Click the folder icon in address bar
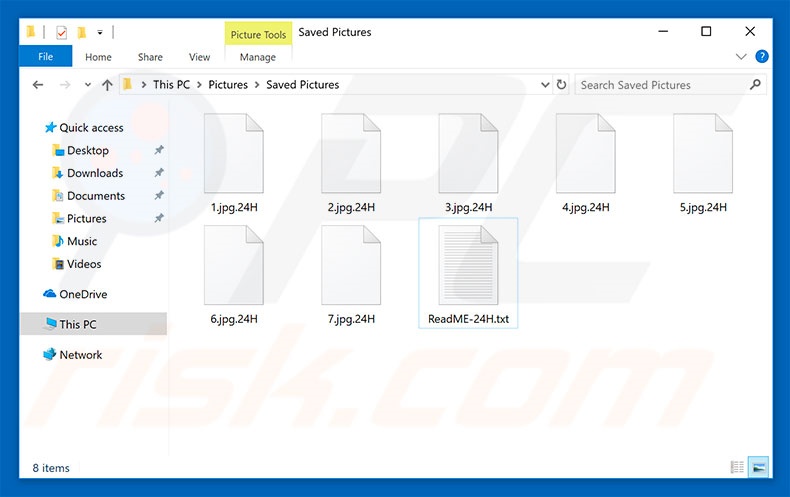 (x=128, y=84)
